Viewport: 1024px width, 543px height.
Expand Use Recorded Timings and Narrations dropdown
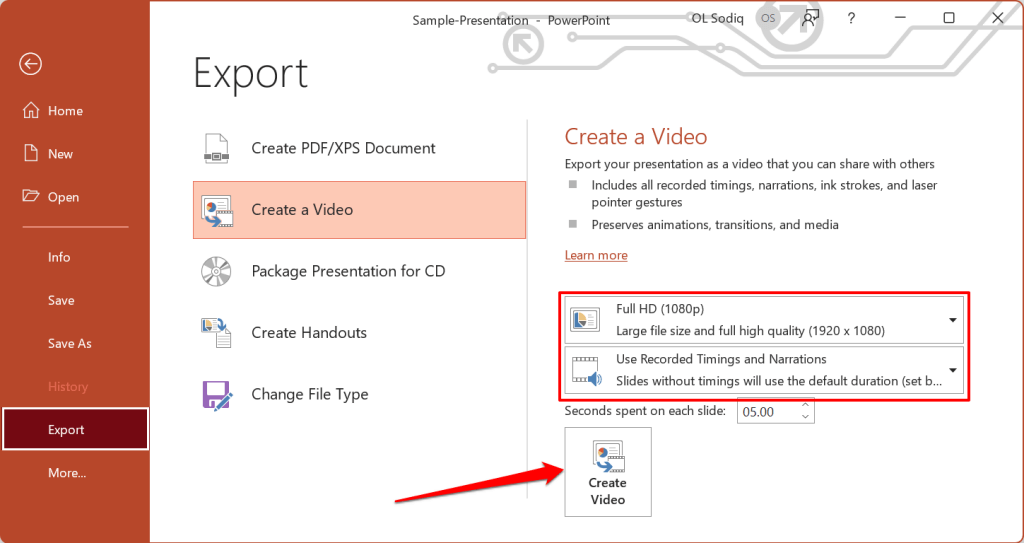point(764,370)
